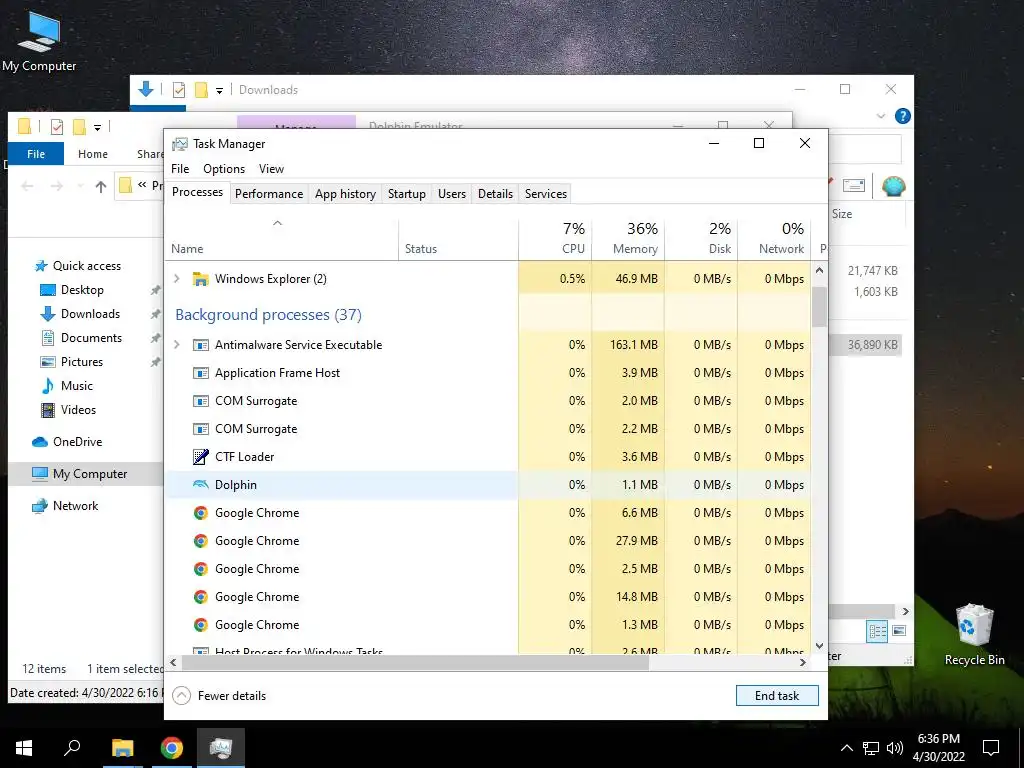Viewport: 1024px width, 768px height.
Task: Sort processes by Disk column
Action: (x=701, y=238)
